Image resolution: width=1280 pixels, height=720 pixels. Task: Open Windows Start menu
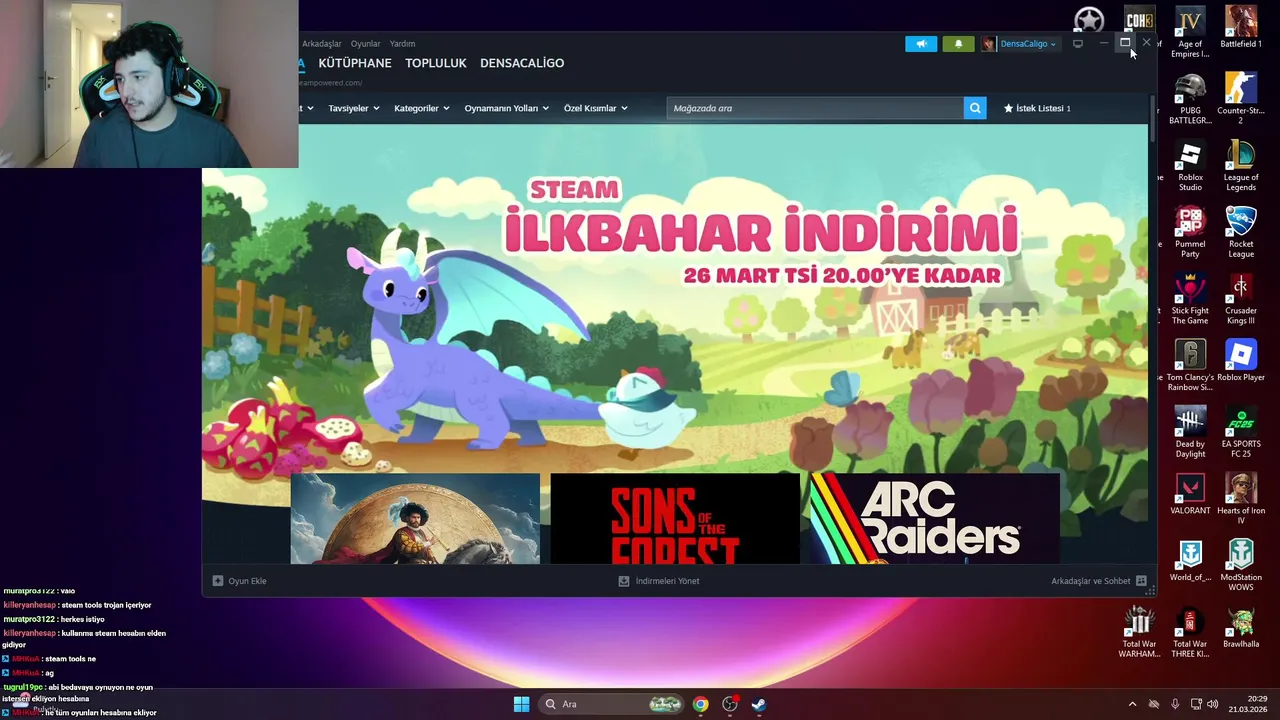pos(521,704)
